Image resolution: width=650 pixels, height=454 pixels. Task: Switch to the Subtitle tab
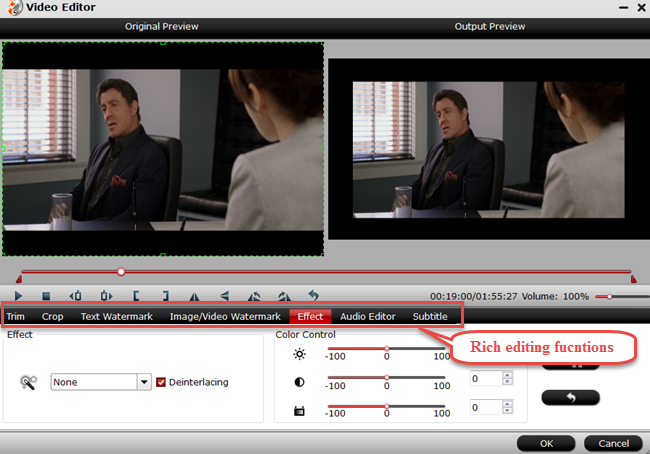click(x=430, y=316)
